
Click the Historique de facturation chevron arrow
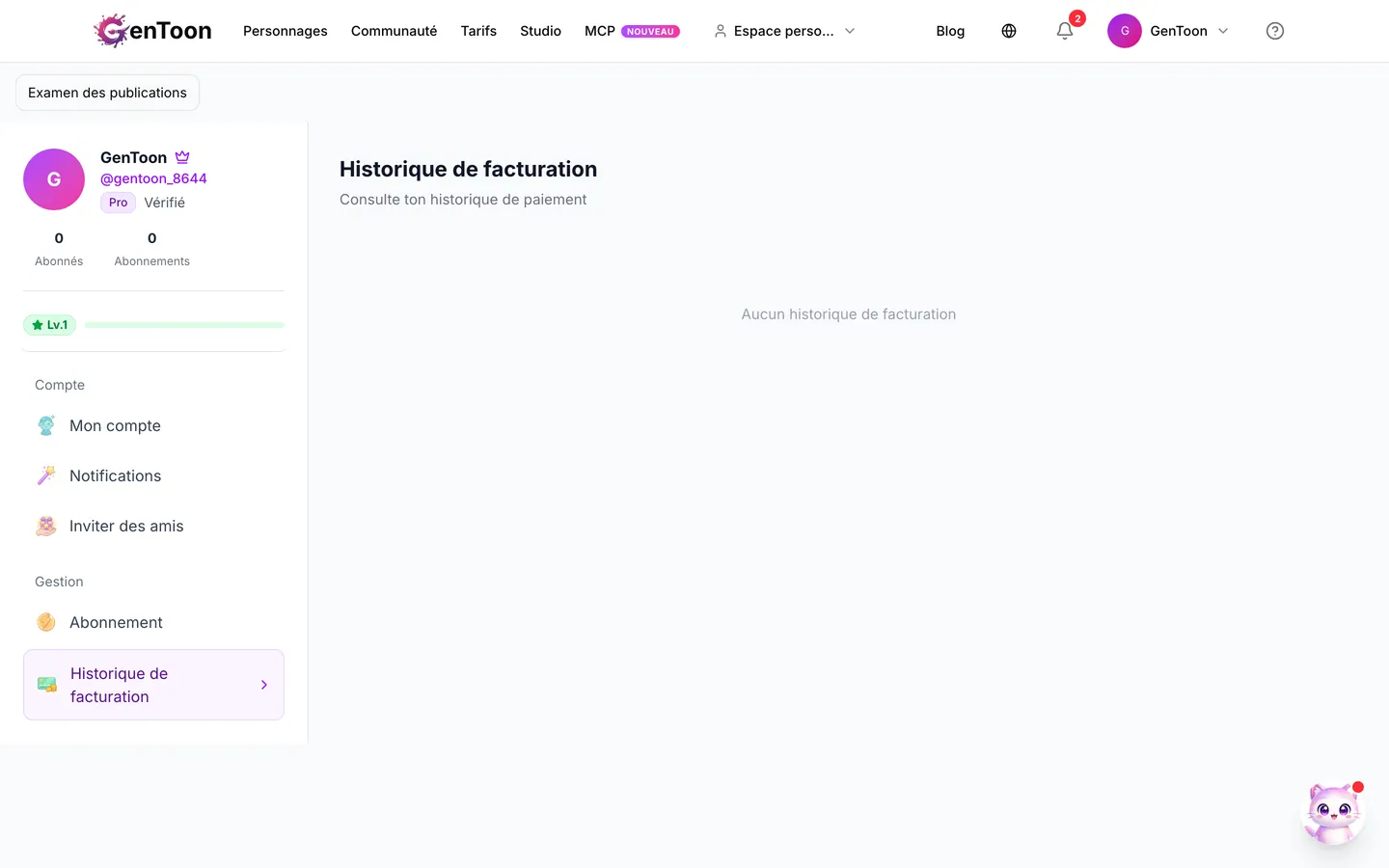pos(264,685)
